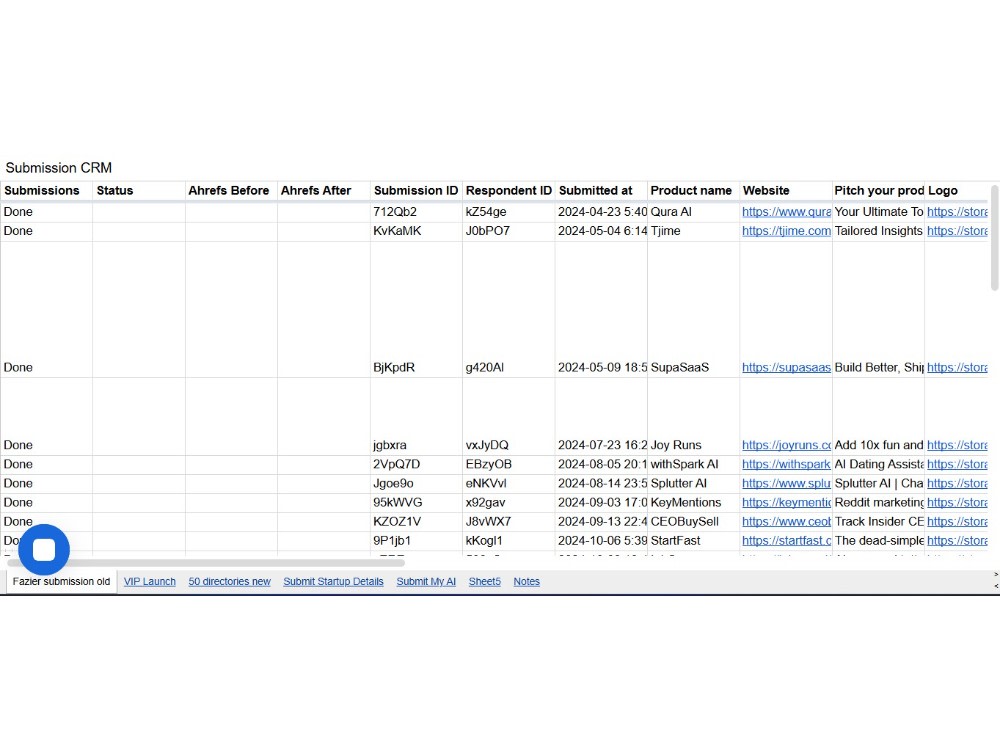Open the Notes sheet tab
The image size is (1000, 750).
[x=527, y=582]
